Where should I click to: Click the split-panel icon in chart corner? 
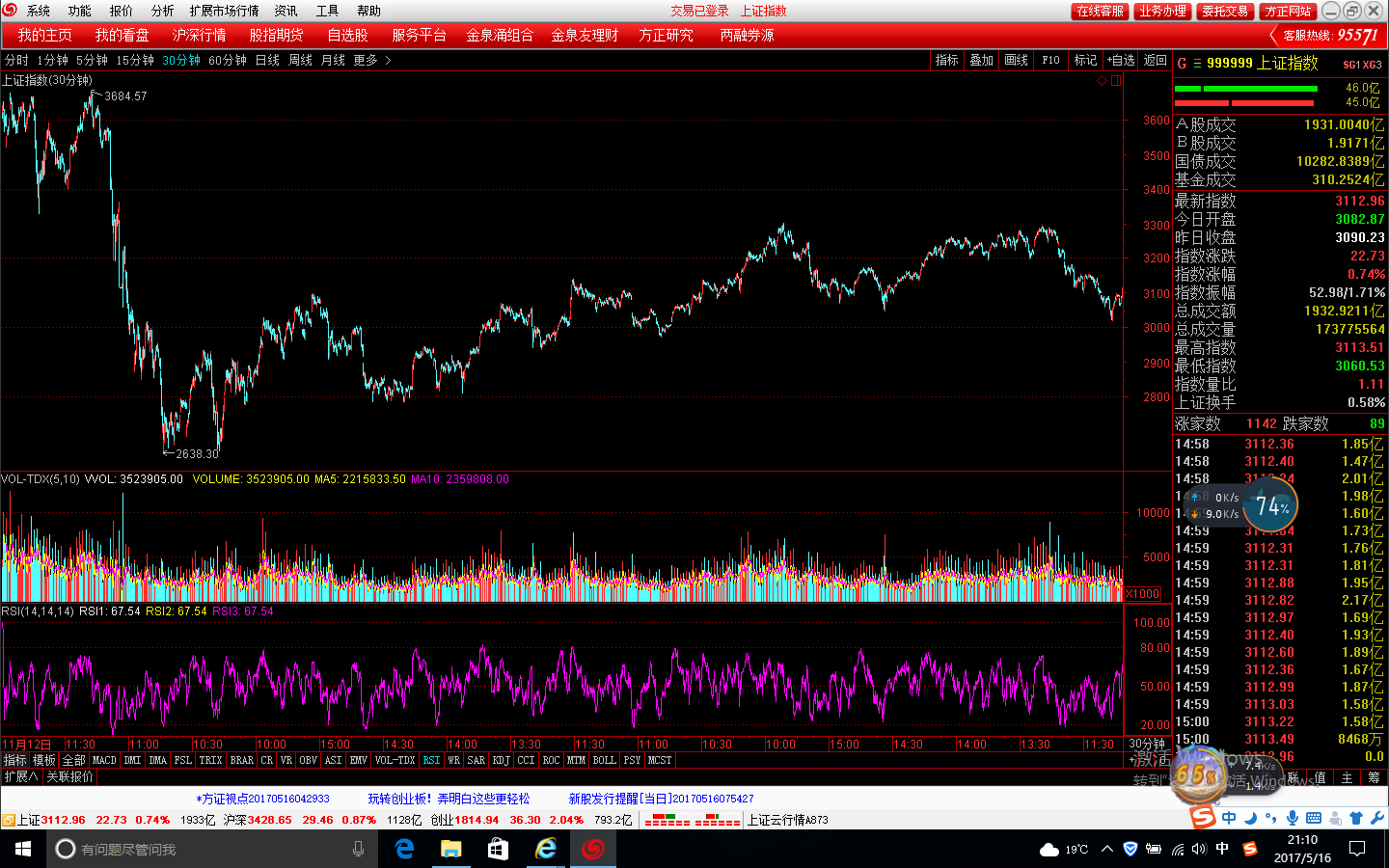[x=1116, y=81]
